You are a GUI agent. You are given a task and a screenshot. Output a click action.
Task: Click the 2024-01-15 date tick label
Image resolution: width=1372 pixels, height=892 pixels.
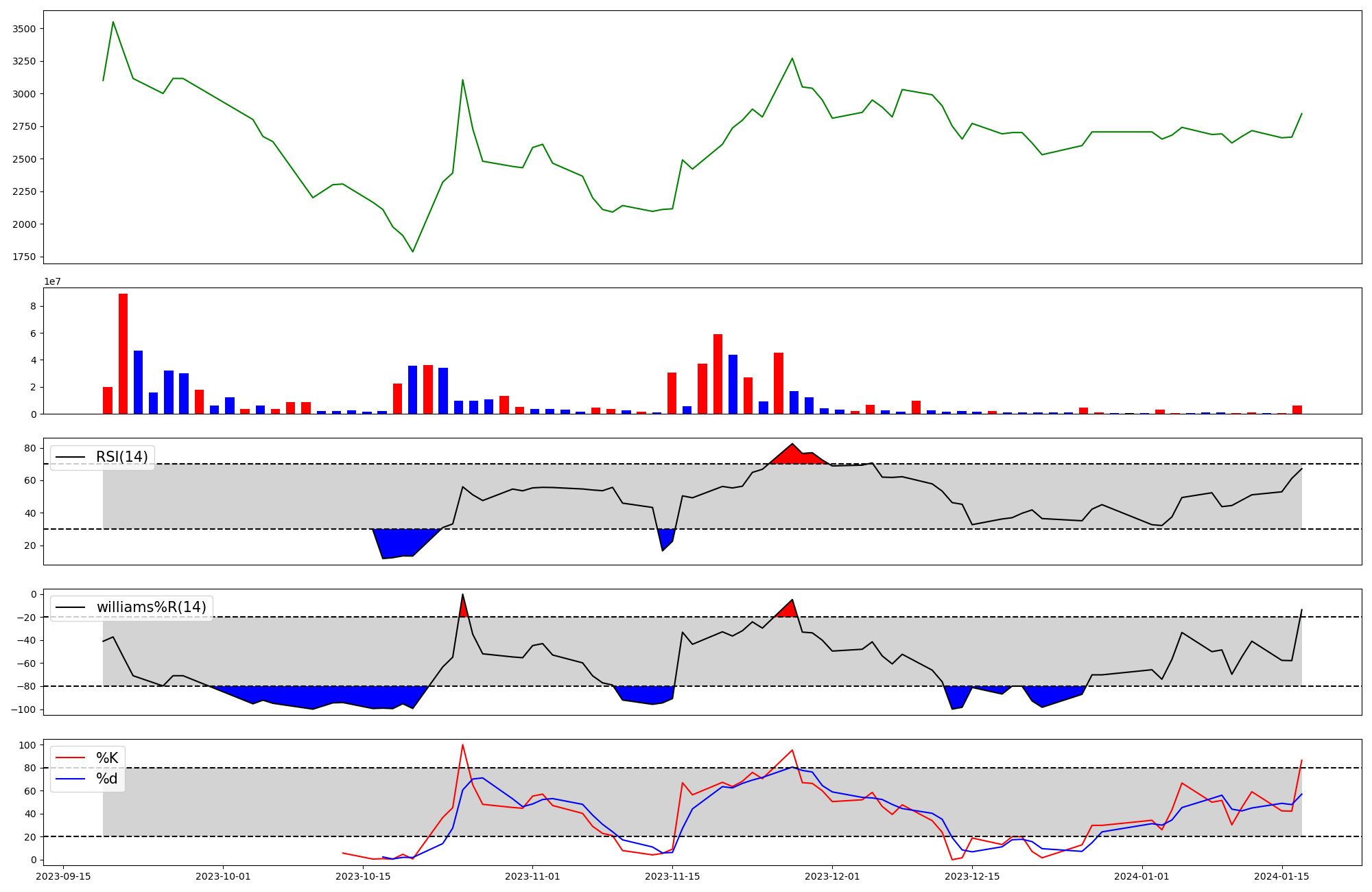[x=1281, y=876]
